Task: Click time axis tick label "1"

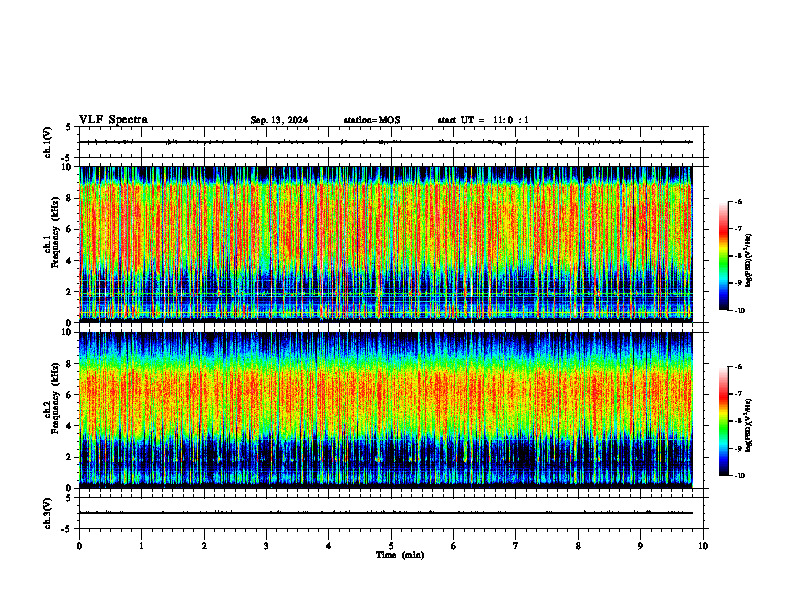Action: 141,546
